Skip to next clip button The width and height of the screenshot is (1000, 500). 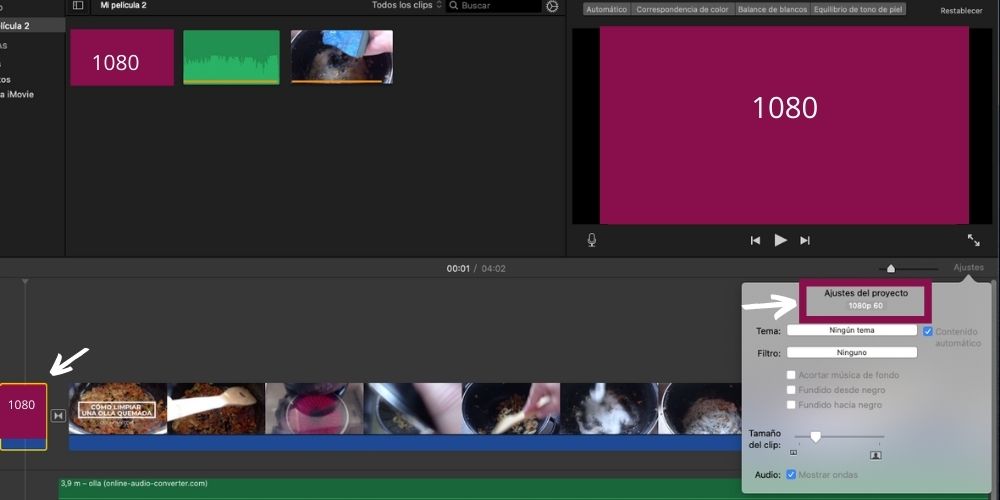(805, 240)
